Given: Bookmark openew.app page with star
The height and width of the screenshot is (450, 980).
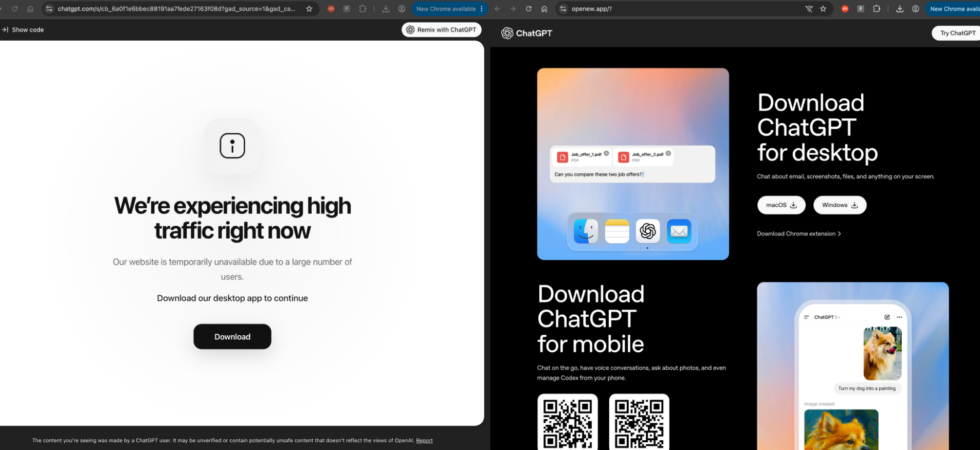Looking at the screenshot, I should point(823,9).
